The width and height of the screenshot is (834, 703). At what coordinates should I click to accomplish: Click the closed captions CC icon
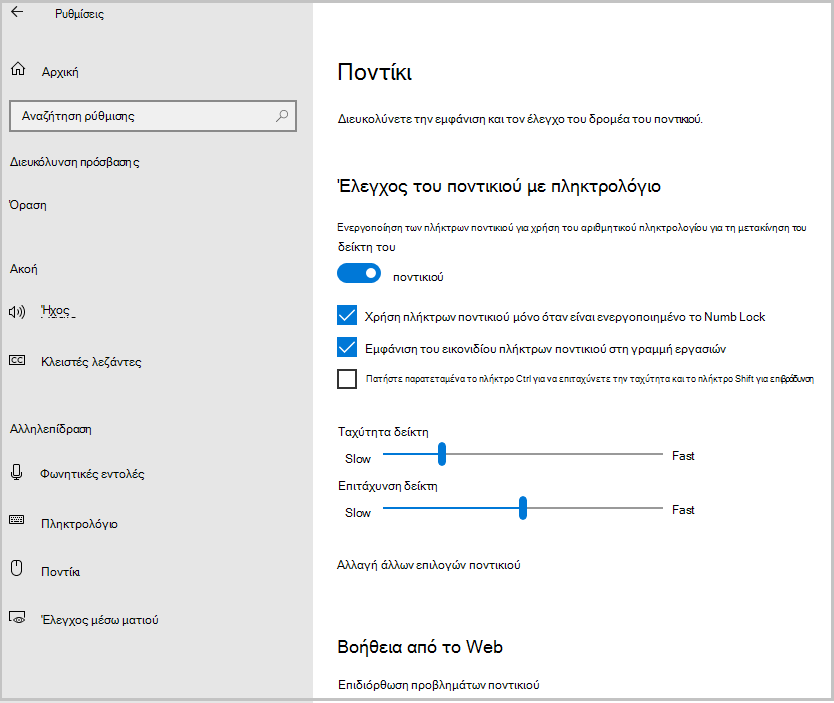(x=17, y=361)
